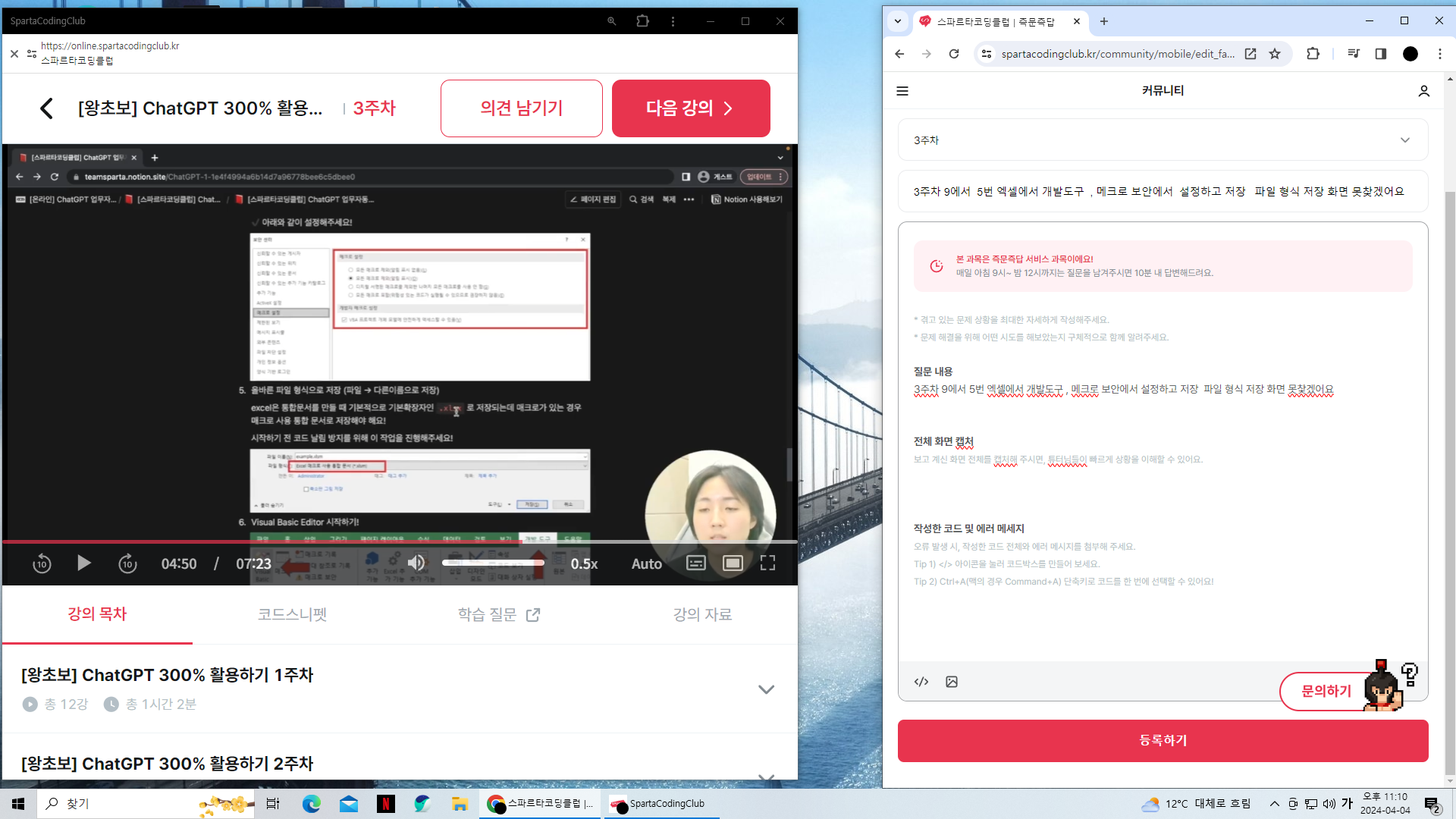Open extensions puzzle icon in SpartaCodingClub window
Viewport: 1456px width, 819px height.
[642, 21]
